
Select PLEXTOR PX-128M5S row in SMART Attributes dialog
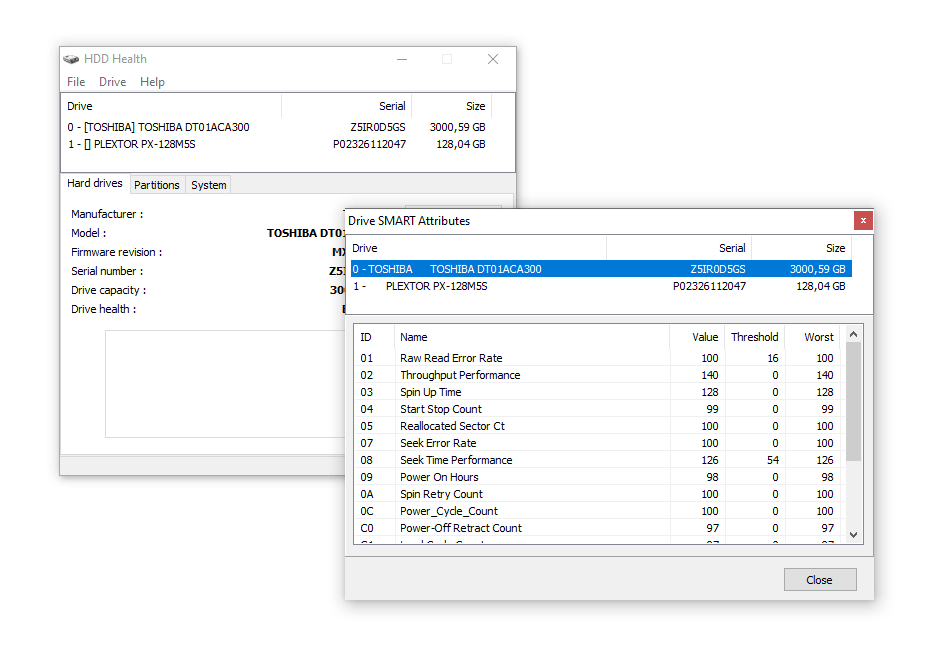tap(601, 286)
